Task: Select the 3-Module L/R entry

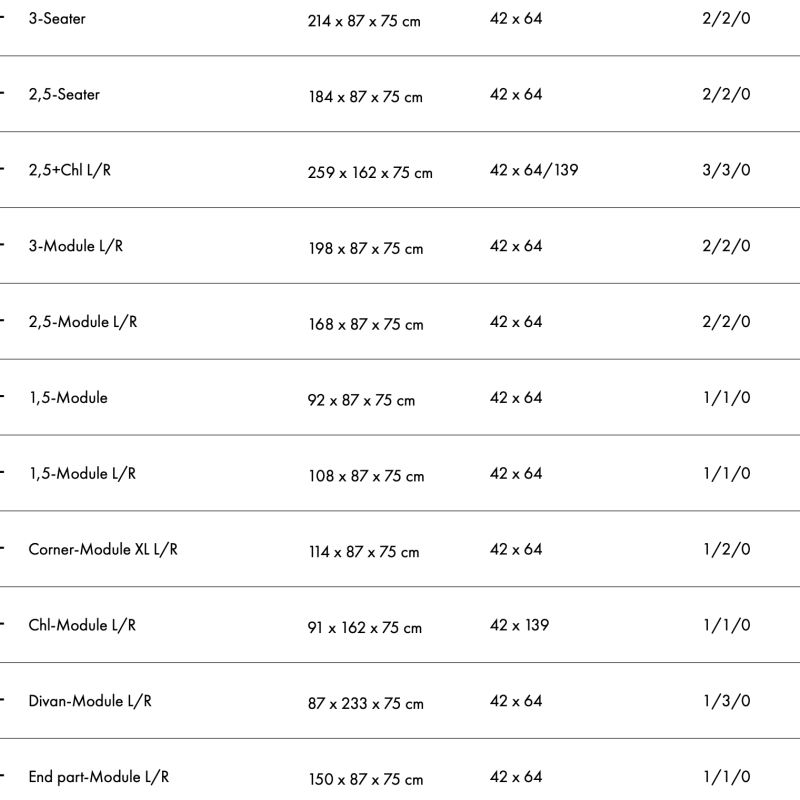Action: (76, 246)
